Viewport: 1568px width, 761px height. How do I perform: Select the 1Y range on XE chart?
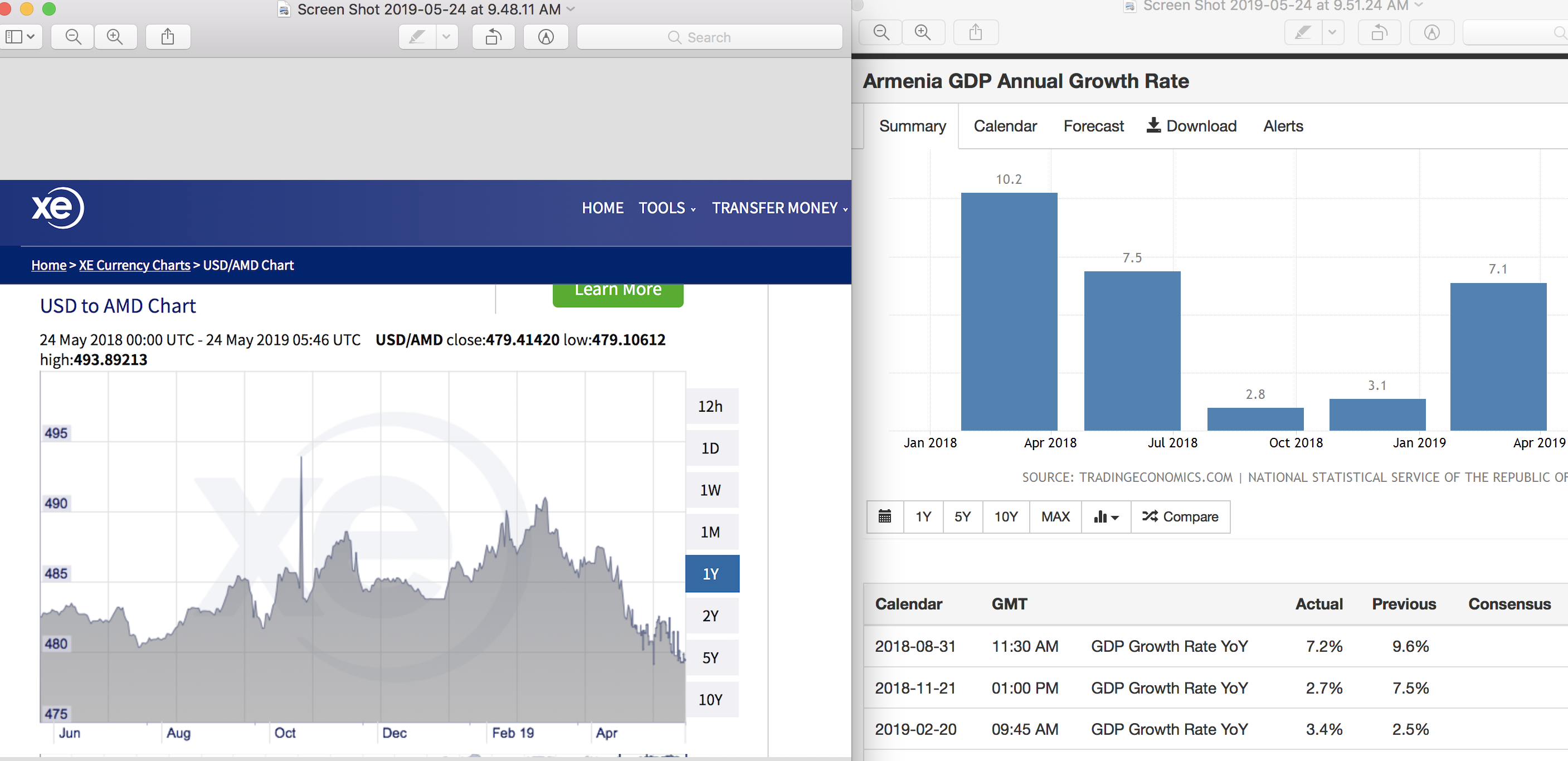click(x=712, y=574)
